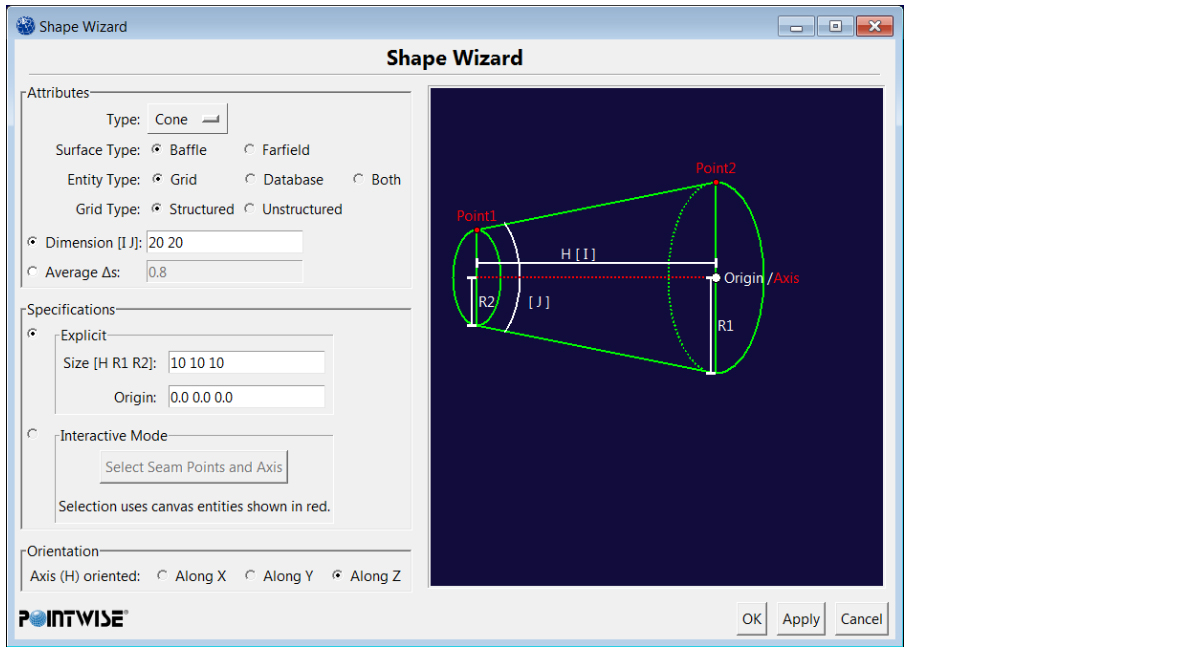The width and height of the screenshot is (1200, 653).
Task: Switch to Interactive Mode specification
Action: [x=33, y=433]
